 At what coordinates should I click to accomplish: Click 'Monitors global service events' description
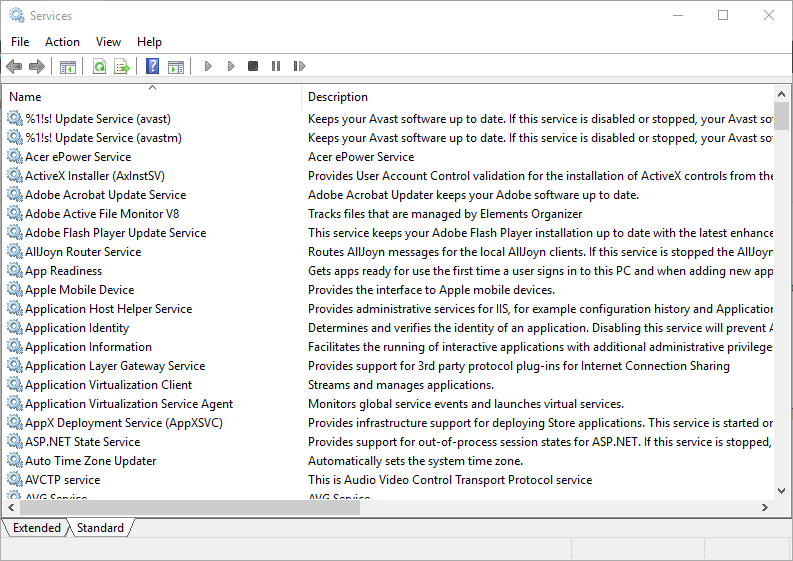coord(466,404)
